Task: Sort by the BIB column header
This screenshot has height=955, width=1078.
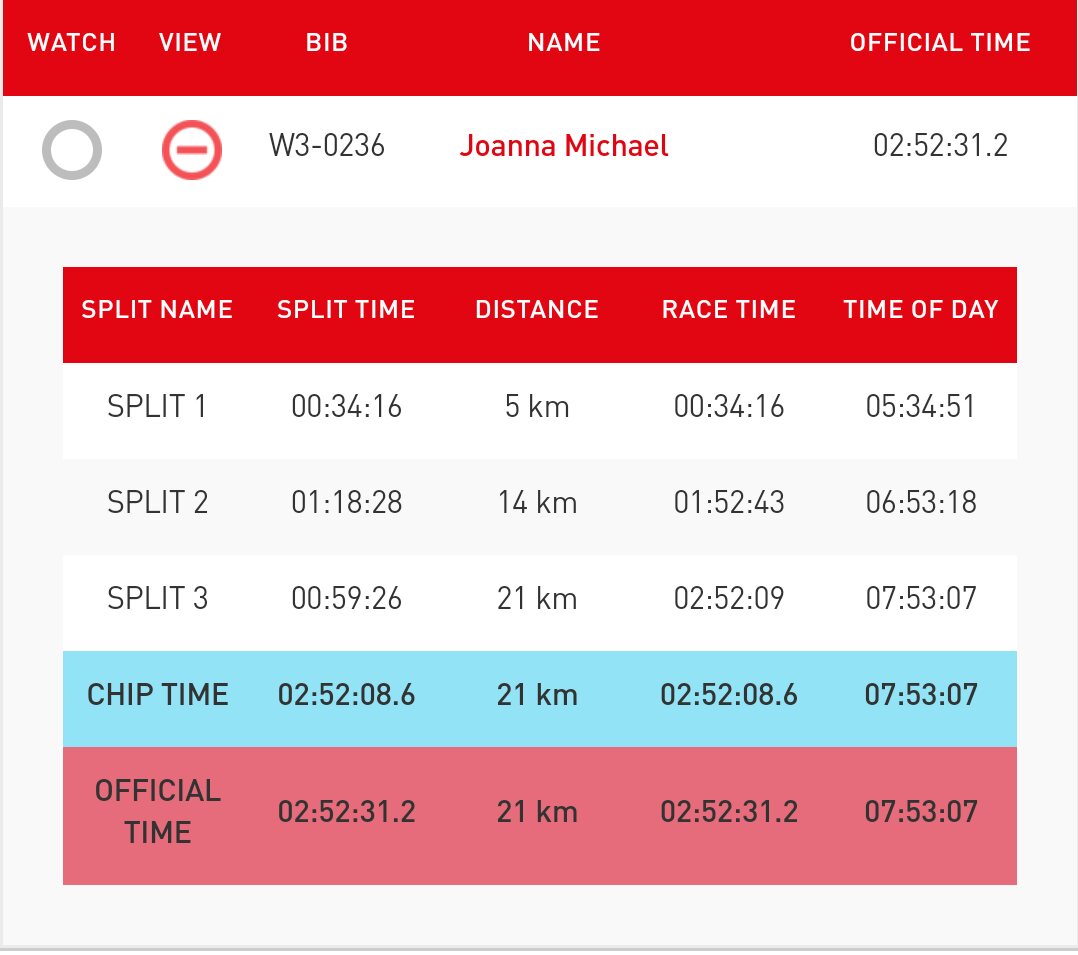Action: tap(327, 43)
